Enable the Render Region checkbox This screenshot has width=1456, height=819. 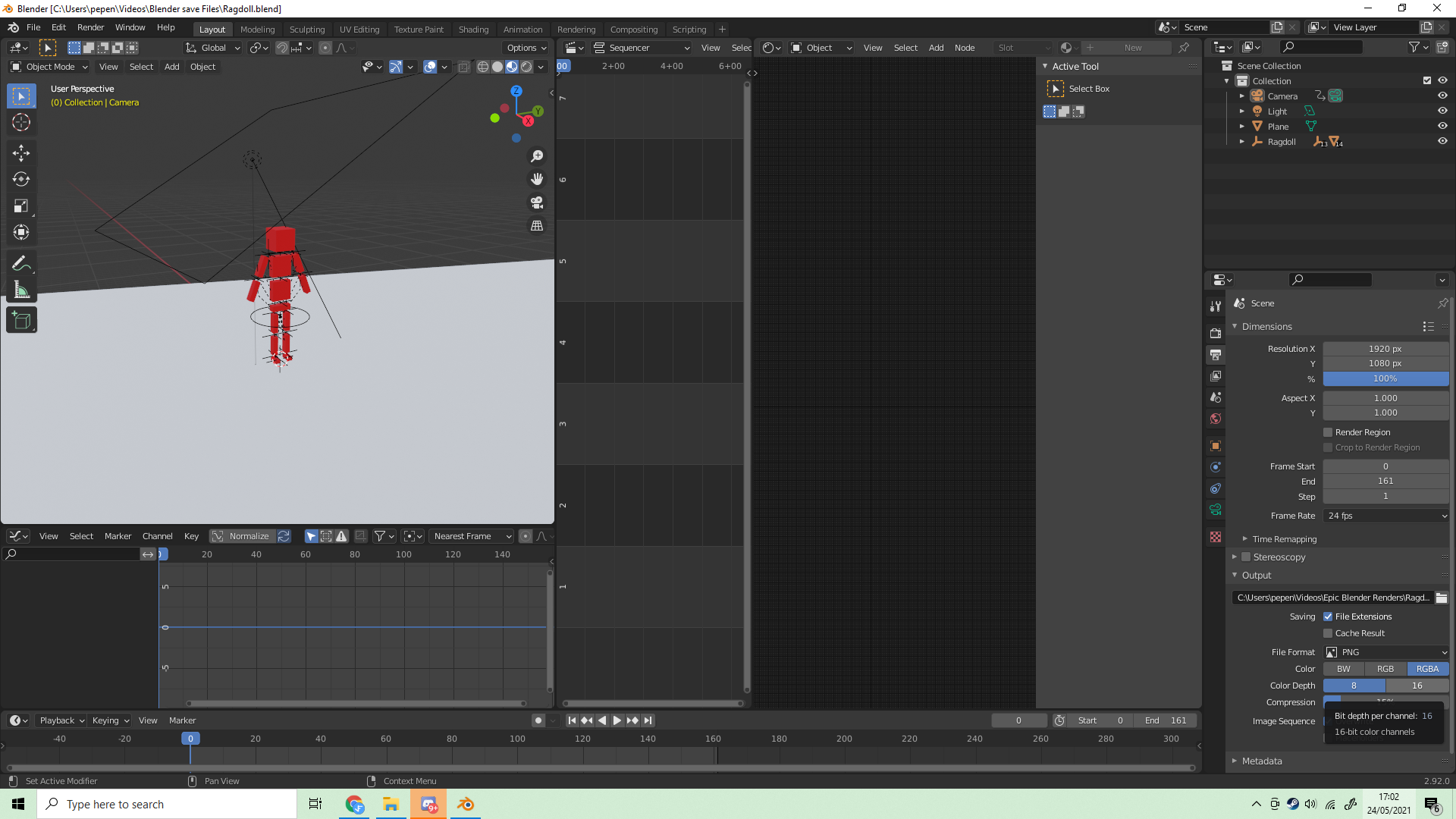(x=1328, y=432)
